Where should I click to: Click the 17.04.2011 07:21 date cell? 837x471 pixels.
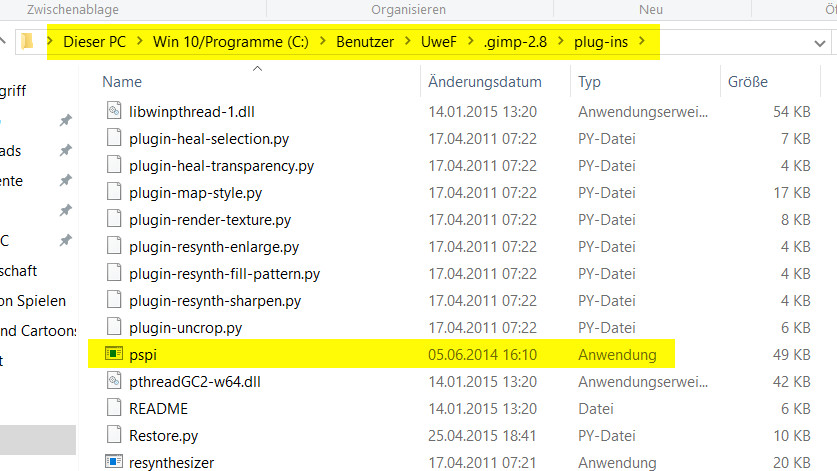coord(481,462)
